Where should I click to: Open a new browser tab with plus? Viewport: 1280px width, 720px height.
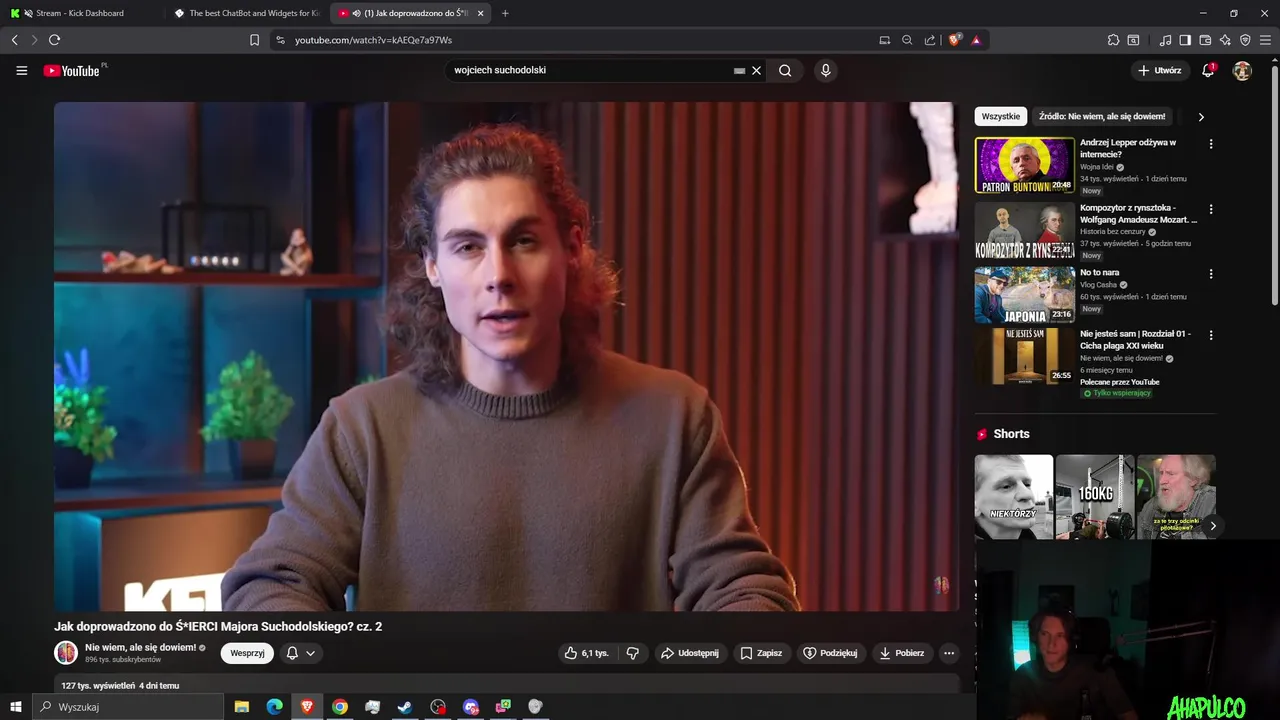coord(505,13)
